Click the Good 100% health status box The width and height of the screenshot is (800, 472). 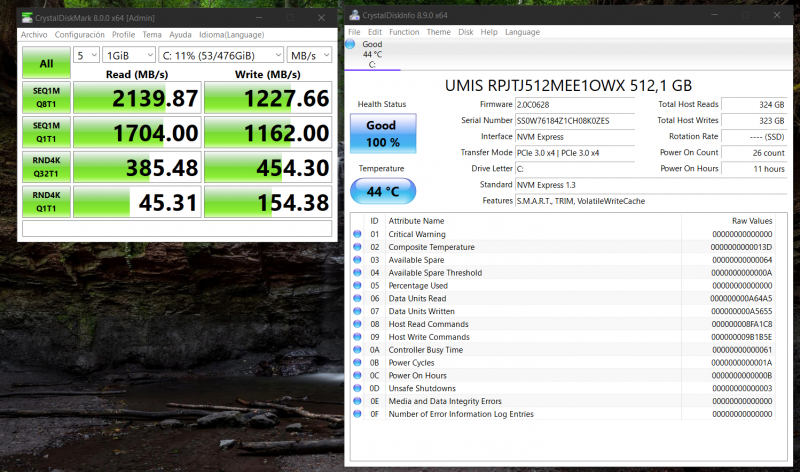click(381, 133)
